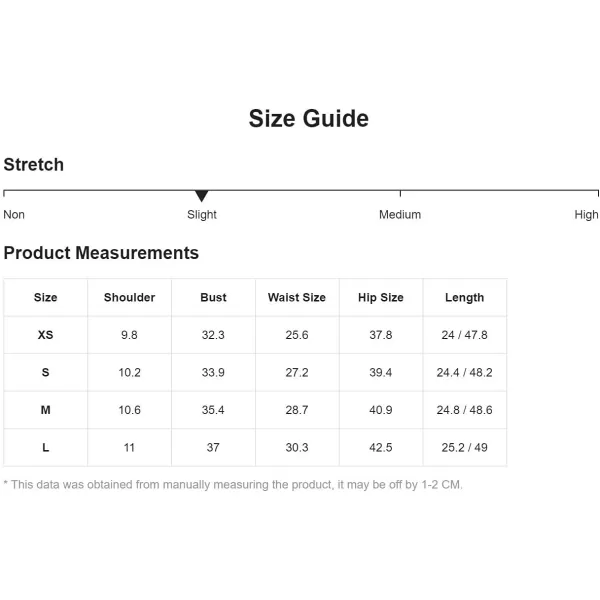Click the Slight stretch triangle marker
600x600 pixels.
click(201, 196)
